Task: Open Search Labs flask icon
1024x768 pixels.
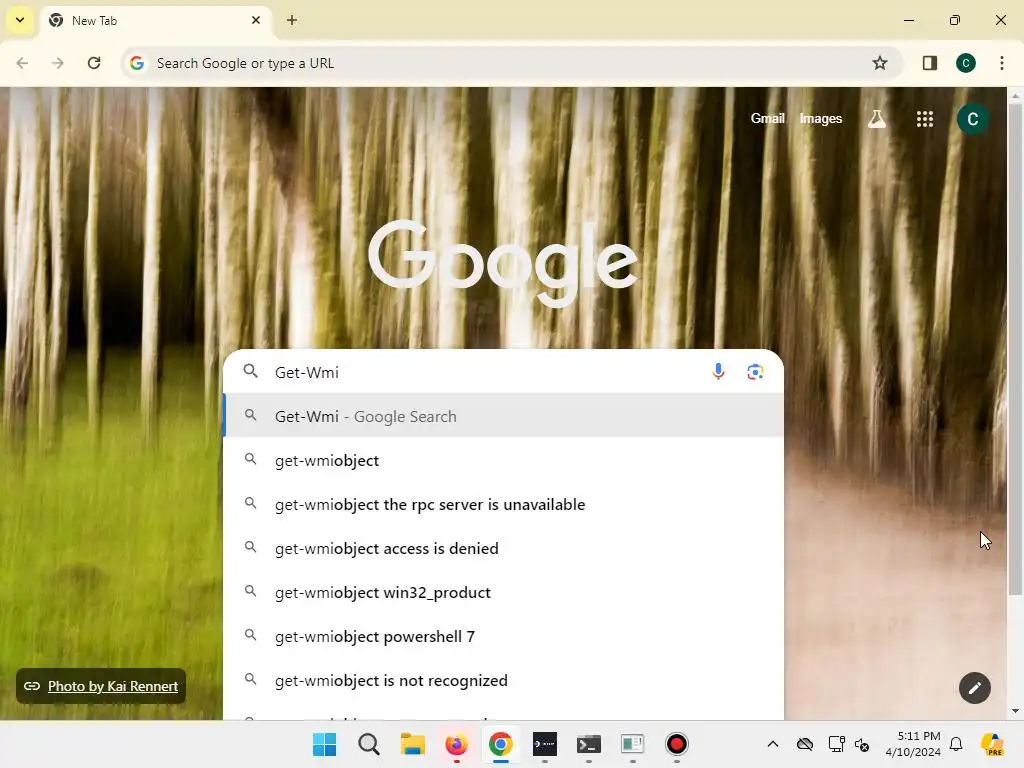Action: point(876,119)
